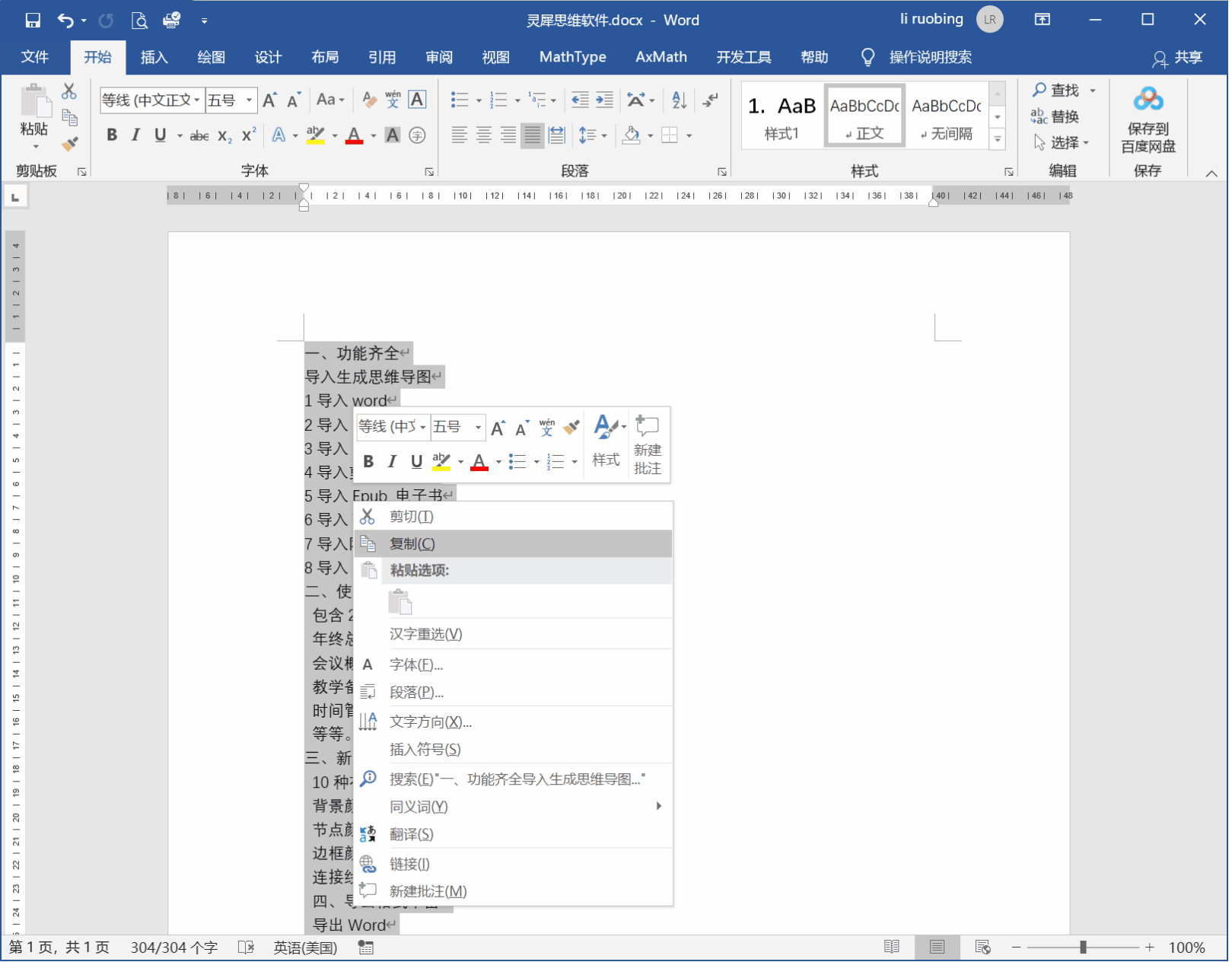Viewport: 1232px width, 962px height.
Task: Decrease paragraph indent
Action: pos(581,100)
